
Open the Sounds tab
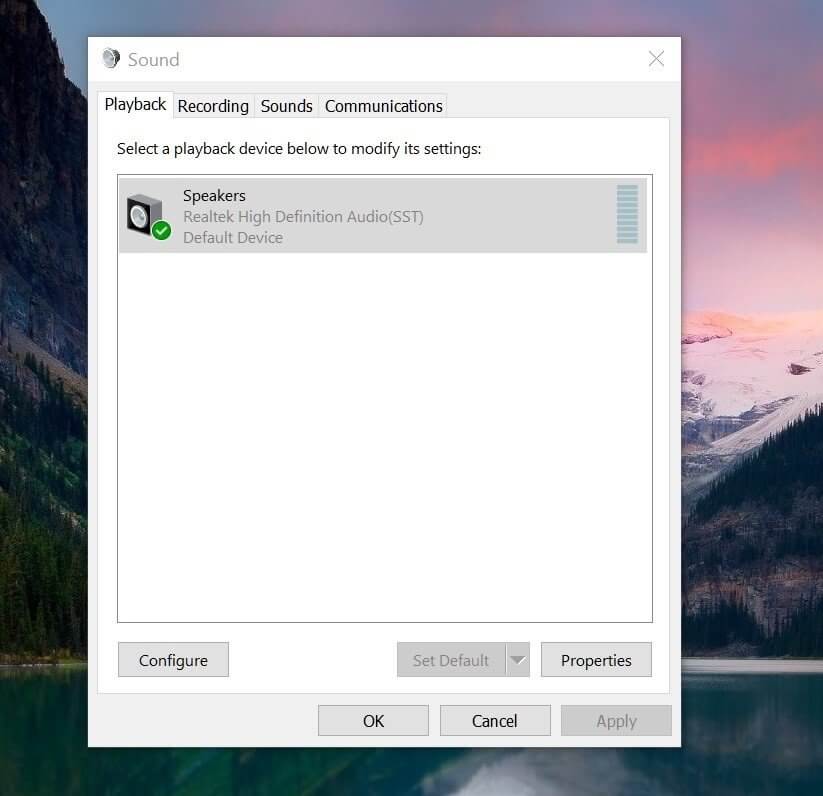pos(287,107)
